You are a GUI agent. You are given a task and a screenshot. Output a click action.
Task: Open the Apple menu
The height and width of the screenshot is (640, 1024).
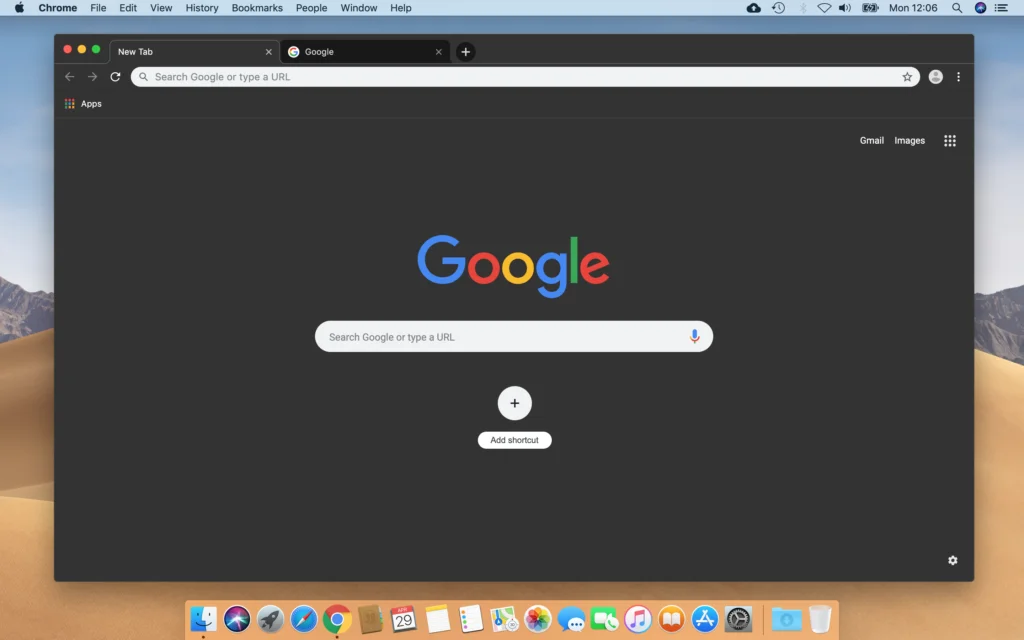pos(20,8)
